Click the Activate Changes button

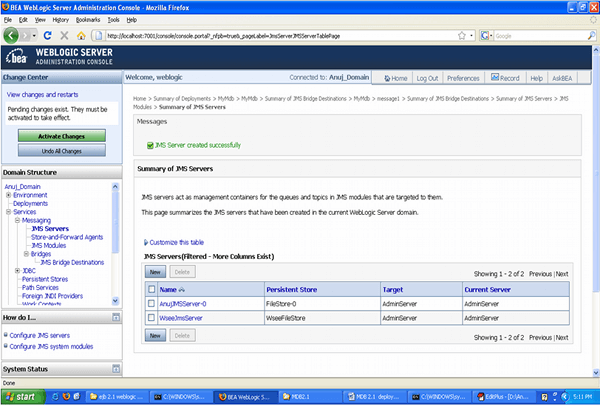tap(60, 135)
